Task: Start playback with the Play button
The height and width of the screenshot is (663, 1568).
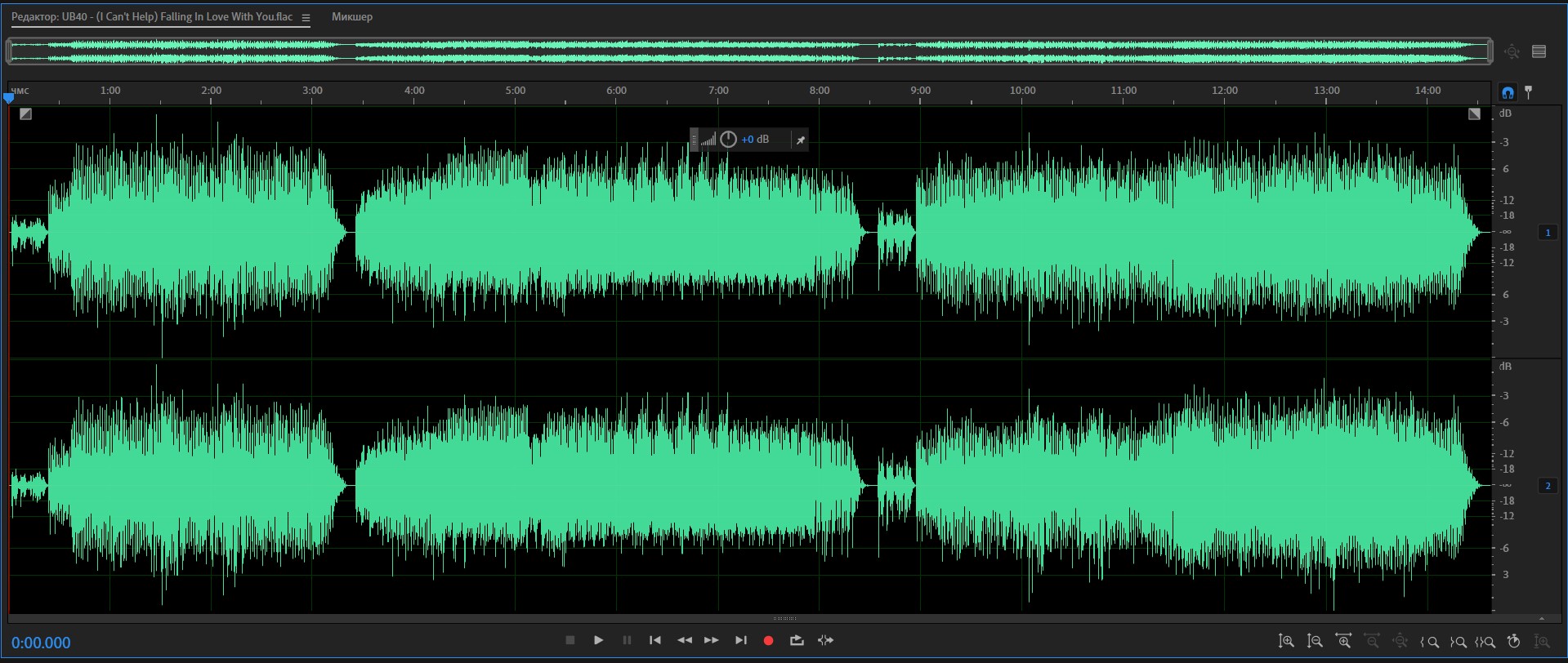Action: [598, 641]
